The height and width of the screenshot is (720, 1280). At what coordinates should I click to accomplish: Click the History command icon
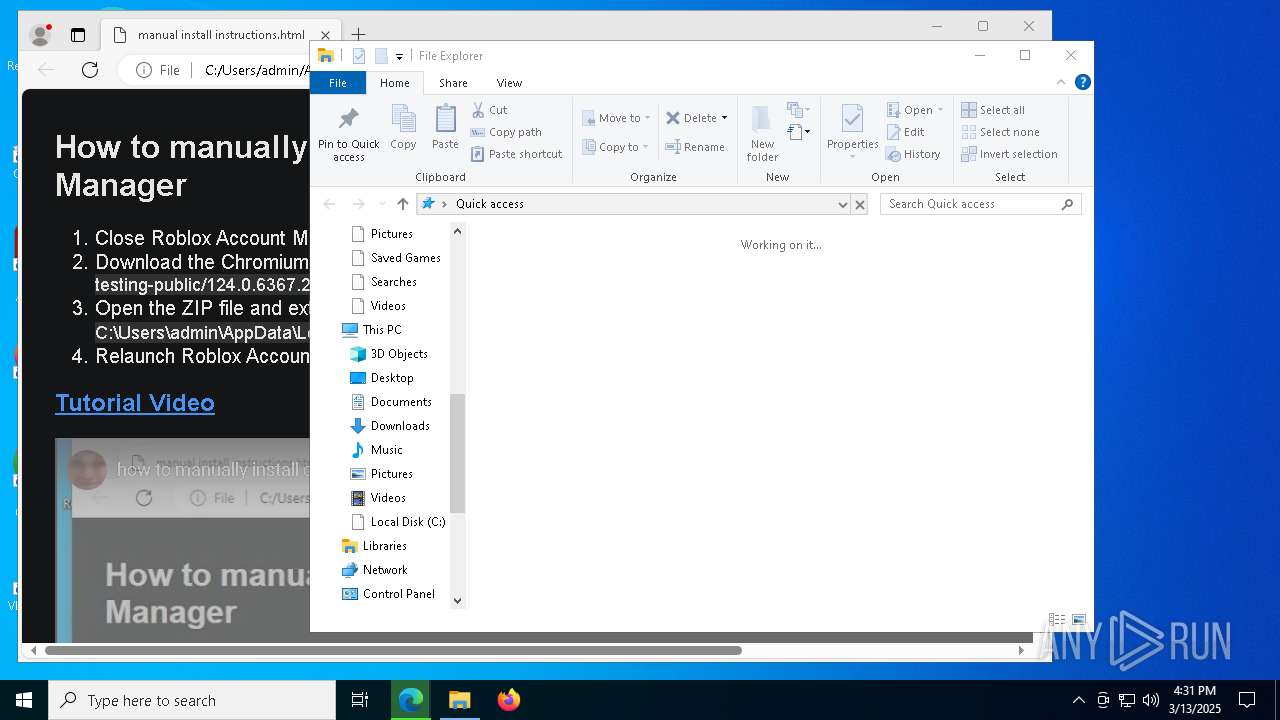[x=894, y=154]
